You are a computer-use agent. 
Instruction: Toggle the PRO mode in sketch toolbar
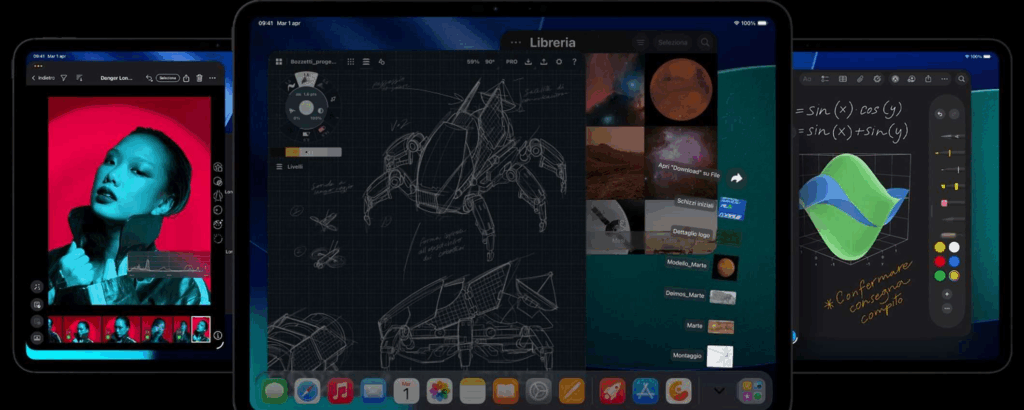(512, 62)
